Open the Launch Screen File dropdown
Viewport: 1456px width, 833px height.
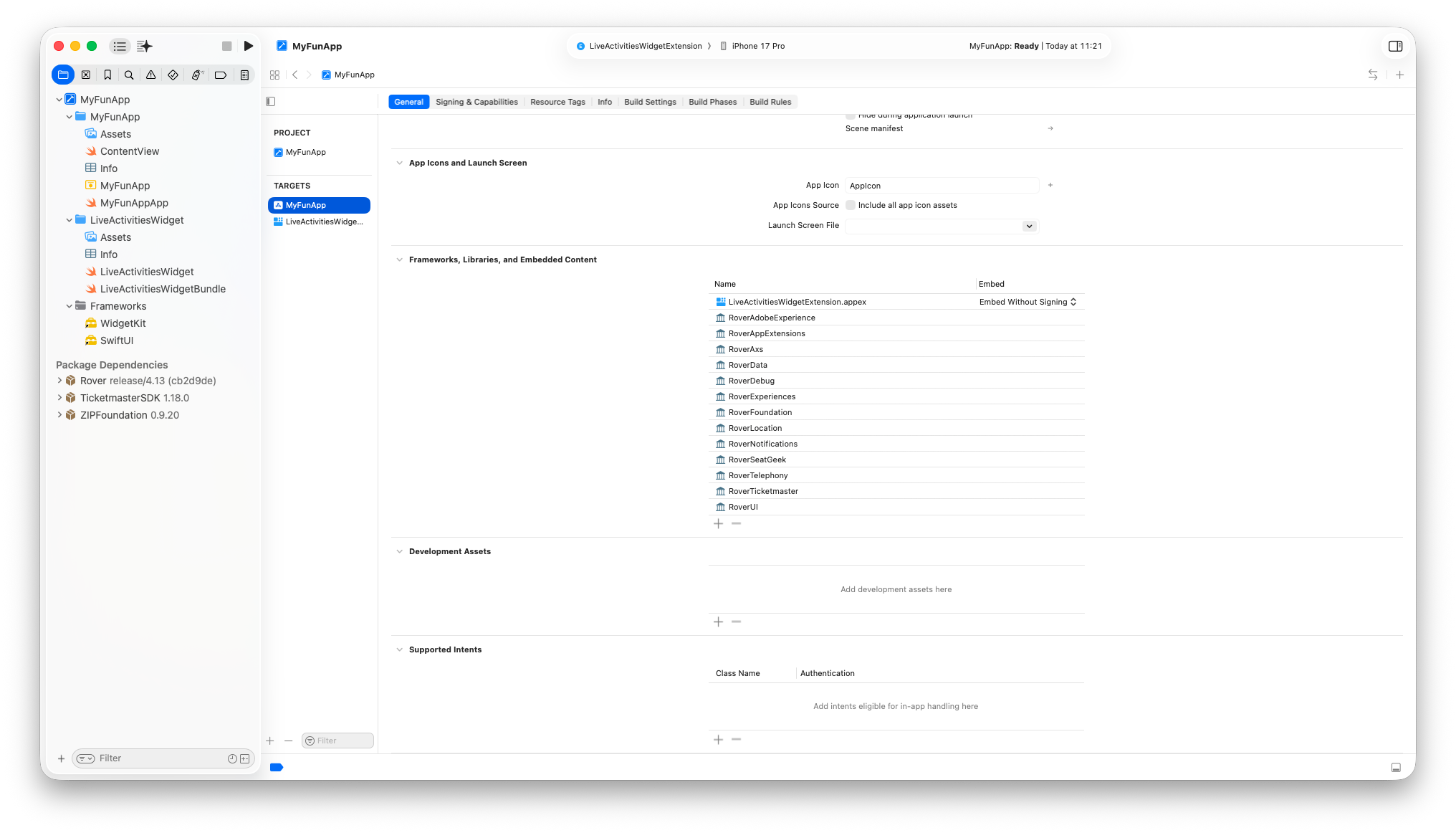pyautogui.click(x=1029, y=226)
